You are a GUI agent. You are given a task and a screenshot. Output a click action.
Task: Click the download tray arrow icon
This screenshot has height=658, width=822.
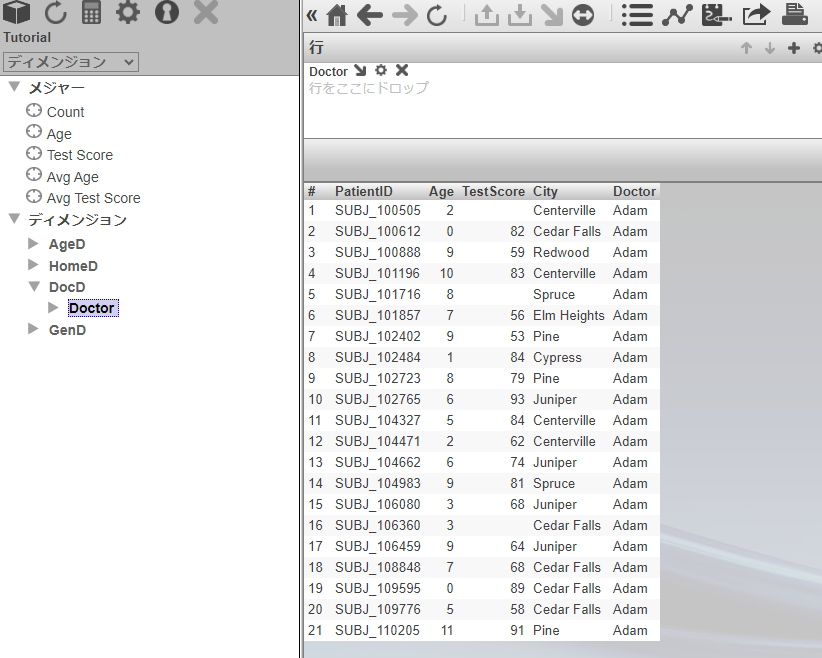520,15
